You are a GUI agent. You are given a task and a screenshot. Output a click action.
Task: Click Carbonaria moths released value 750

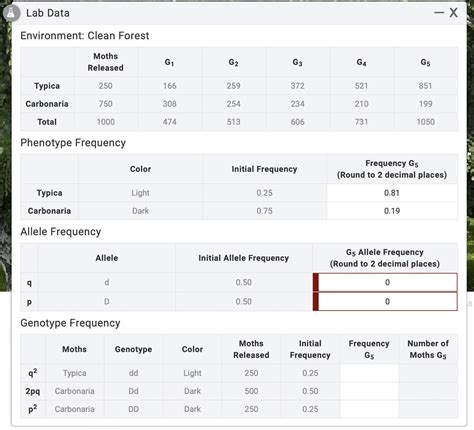(105, 104)
